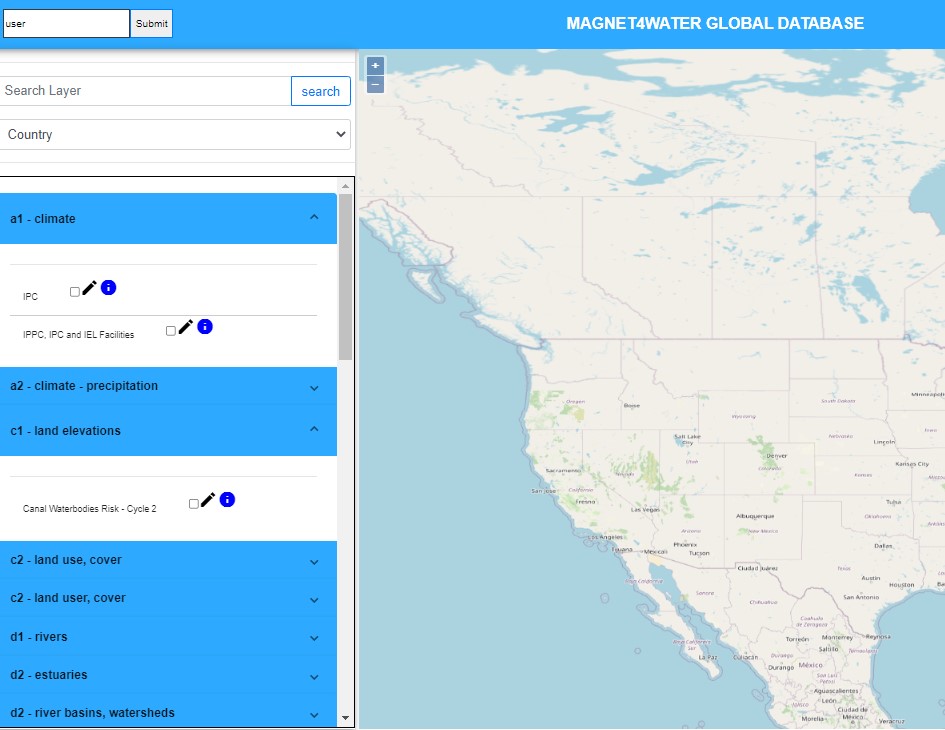Click pencil icon for Canal Waterbodies Risk layer
Screen dimensions: 945x730
point(208,500)
